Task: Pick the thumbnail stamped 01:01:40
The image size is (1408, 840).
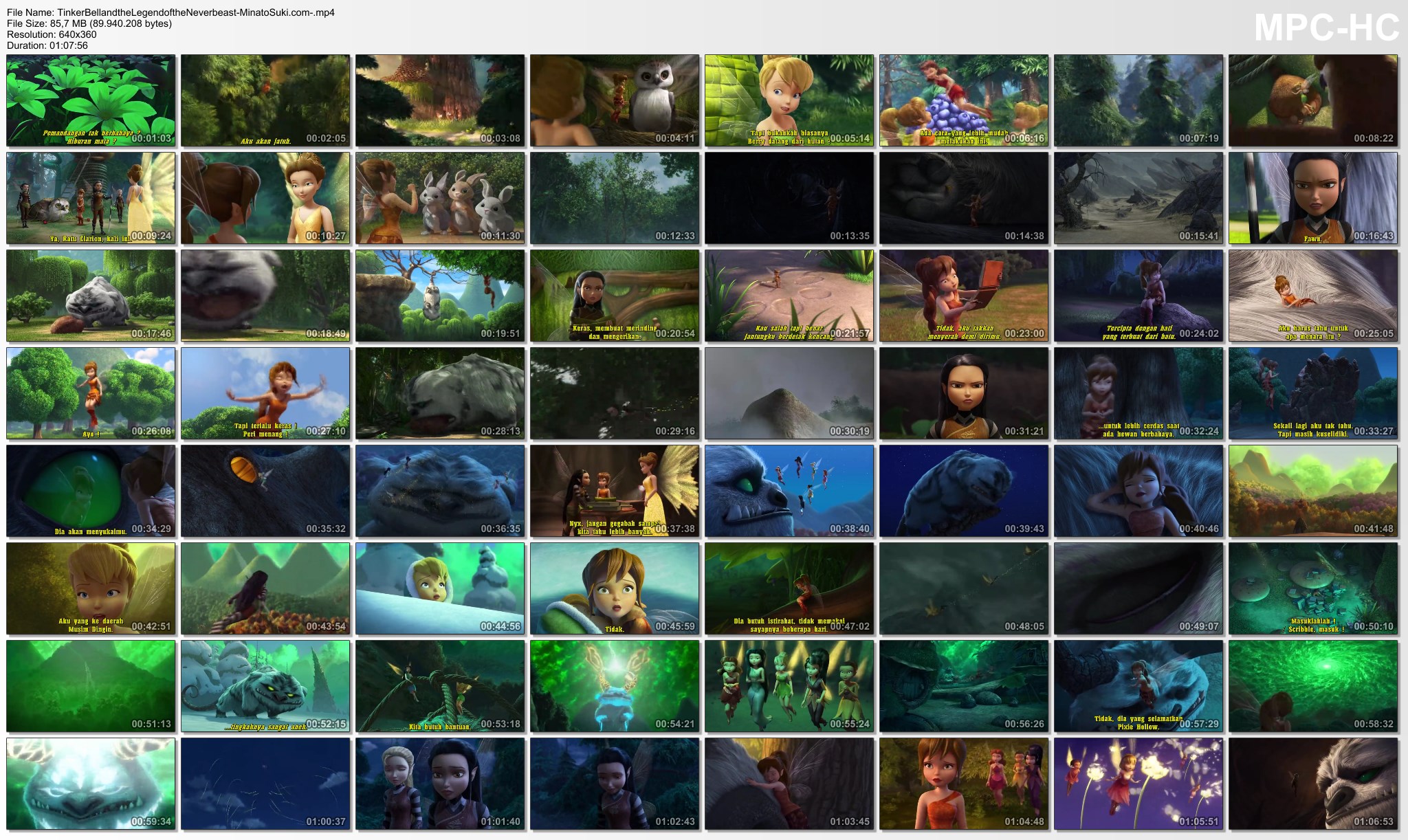Action: point(440,784)
